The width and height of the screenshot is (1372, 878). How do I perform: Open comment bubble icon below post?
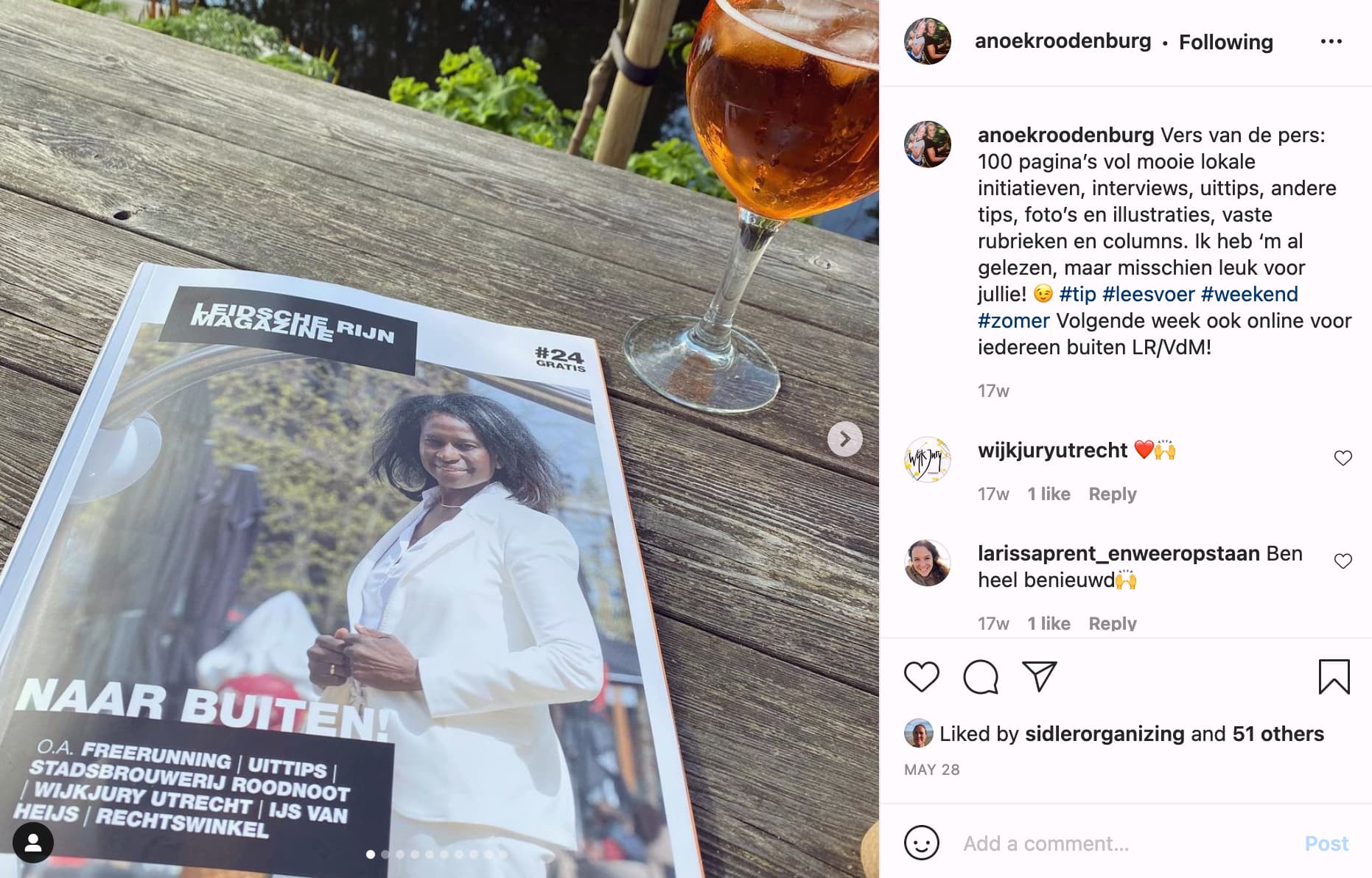[981, 677]
